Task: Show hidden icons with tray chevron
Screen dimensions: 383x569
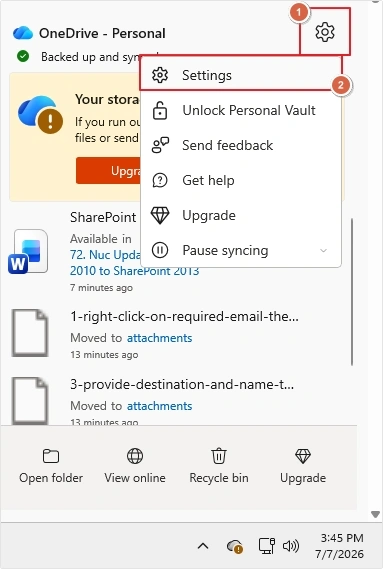Action: coord(203,546)
